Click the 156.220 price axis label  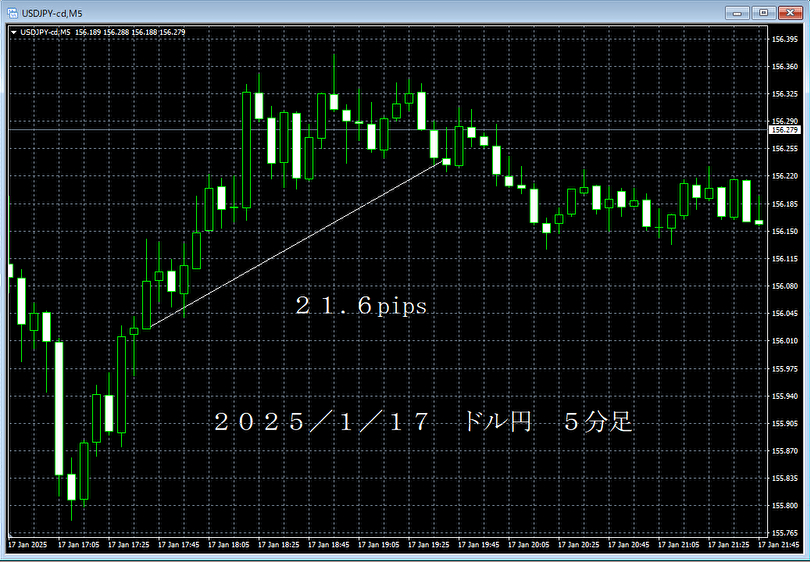click(x=785, y=176)
